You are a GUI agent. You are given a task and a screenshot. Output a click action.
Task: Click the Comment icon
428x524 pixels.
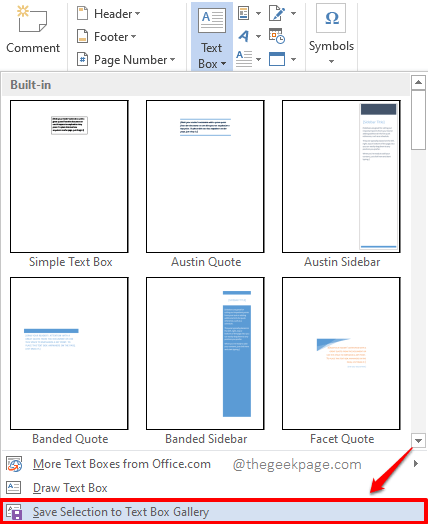(x=32, y=19)
